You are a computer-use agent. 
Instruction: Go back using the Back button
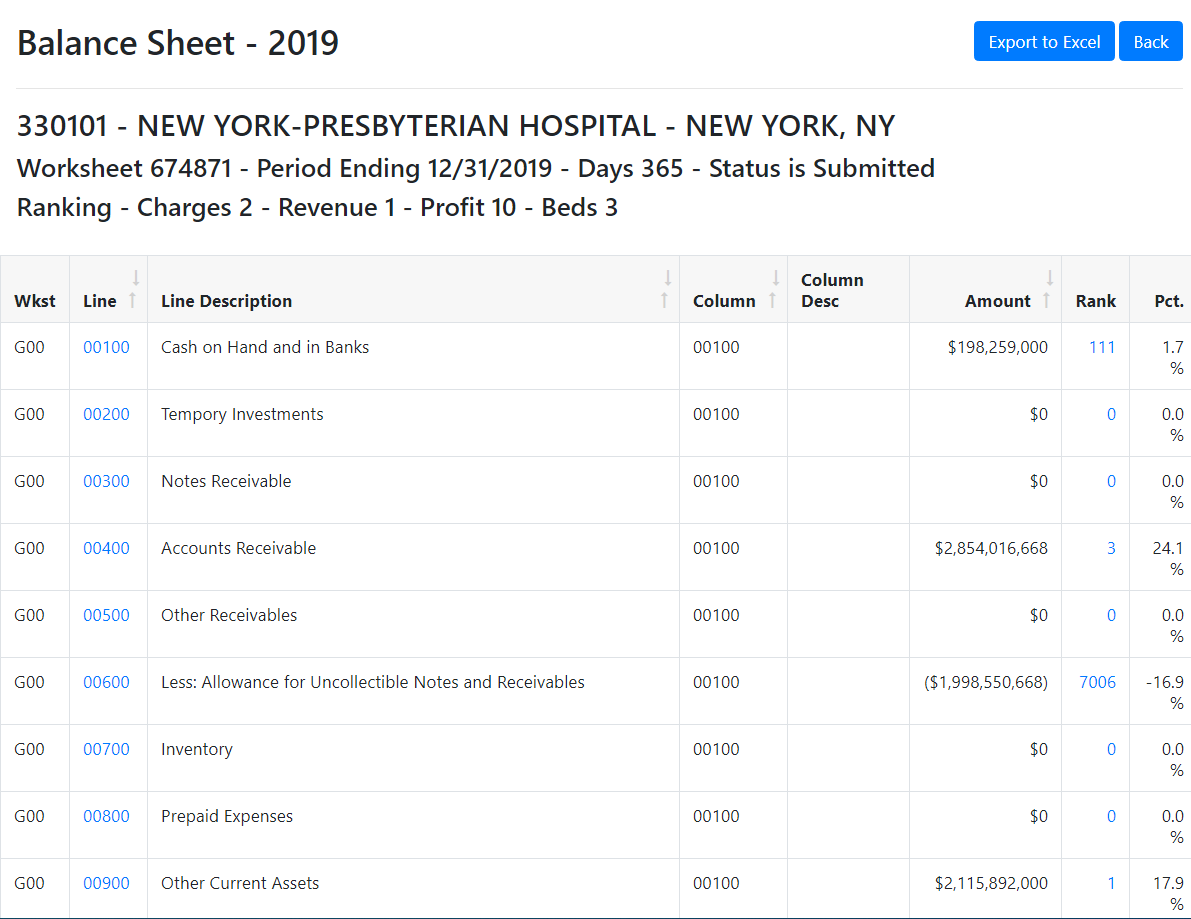1150,42
